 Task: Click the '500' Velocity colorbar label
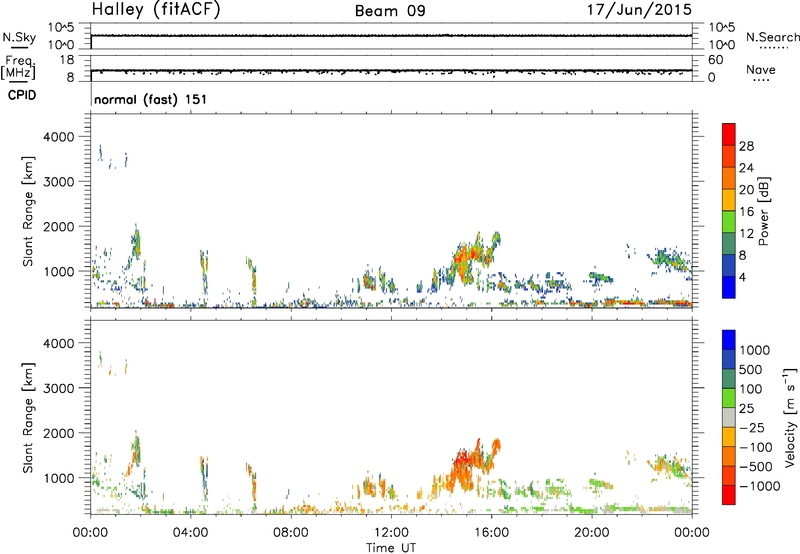pos(751,370)
